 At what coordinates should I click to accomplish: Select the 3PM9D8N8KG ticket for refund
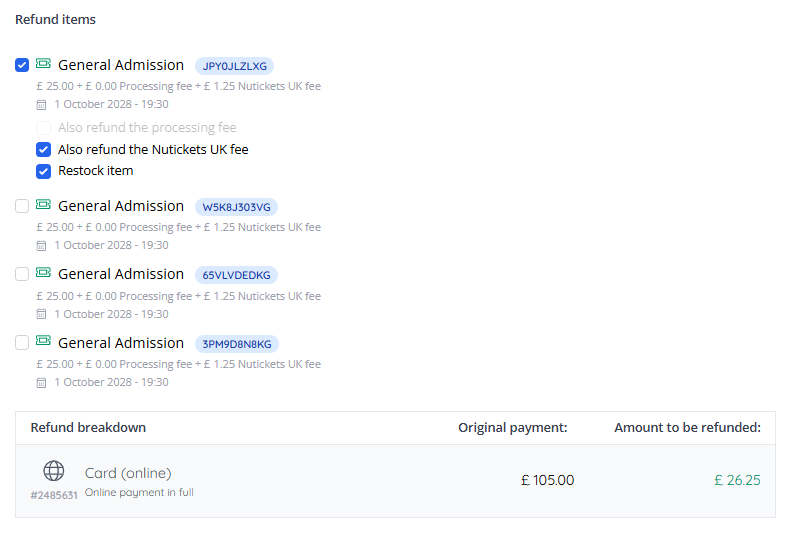pos(22,343)
